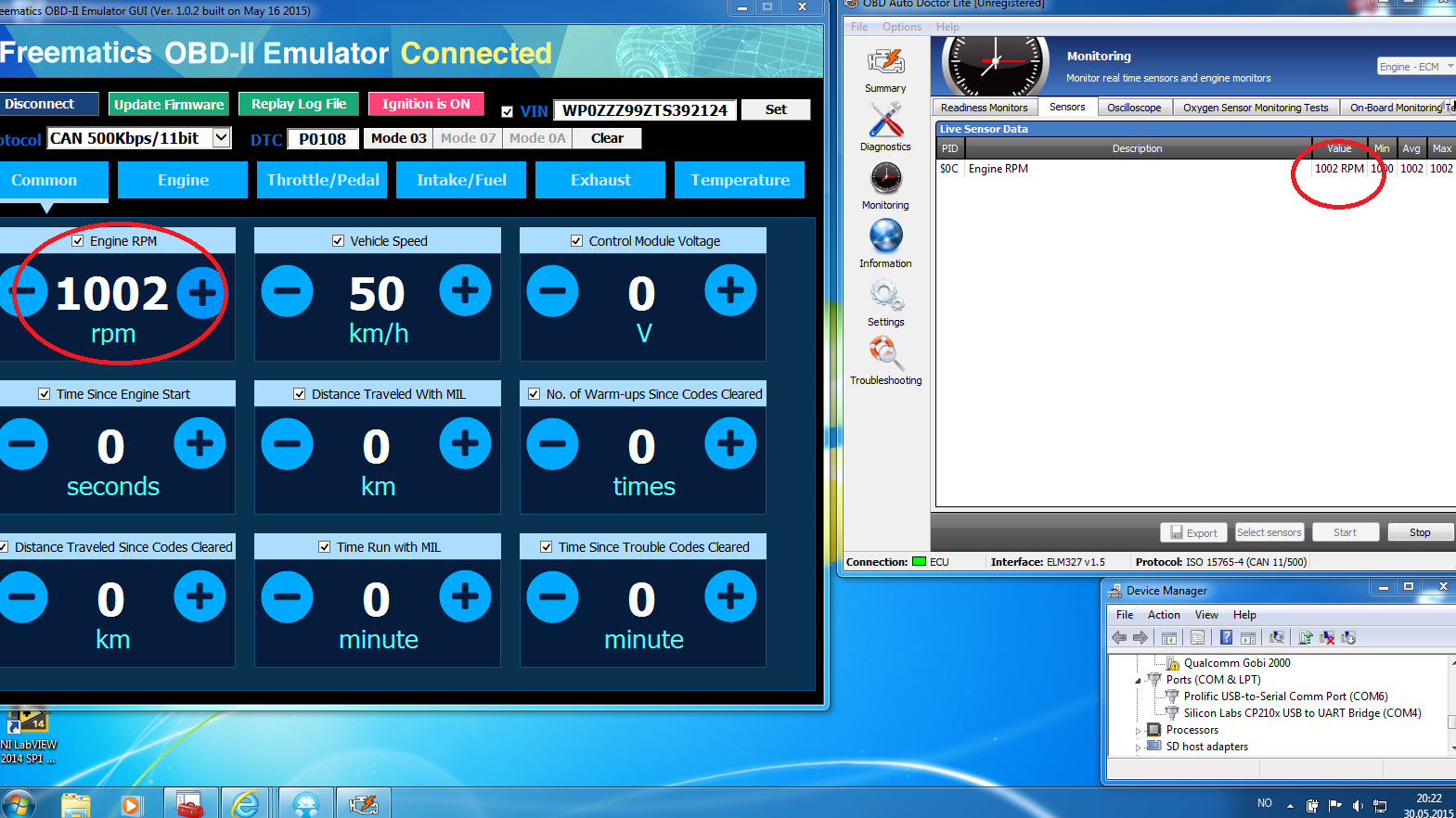
Task: Open the Oscilloscope tab in OBD Auto Doctor
Action: [x=1134, y=108]
